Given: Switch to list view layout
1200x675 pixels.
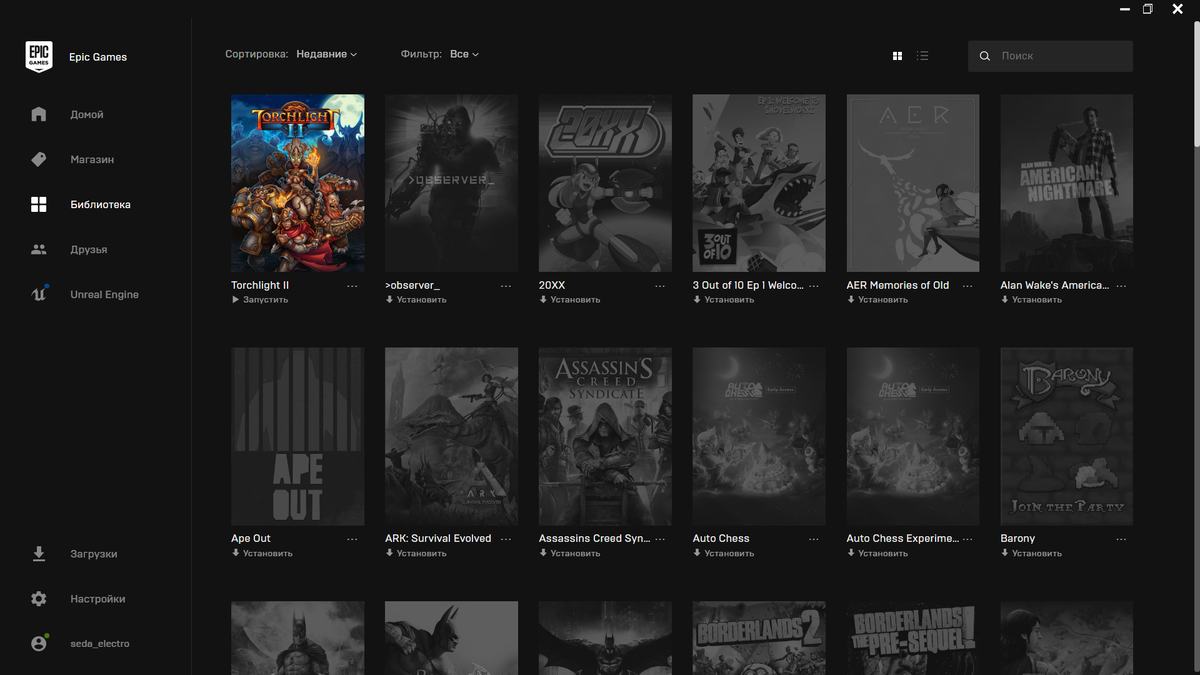Looking at the screenshot, I should (x=922, y=56).
